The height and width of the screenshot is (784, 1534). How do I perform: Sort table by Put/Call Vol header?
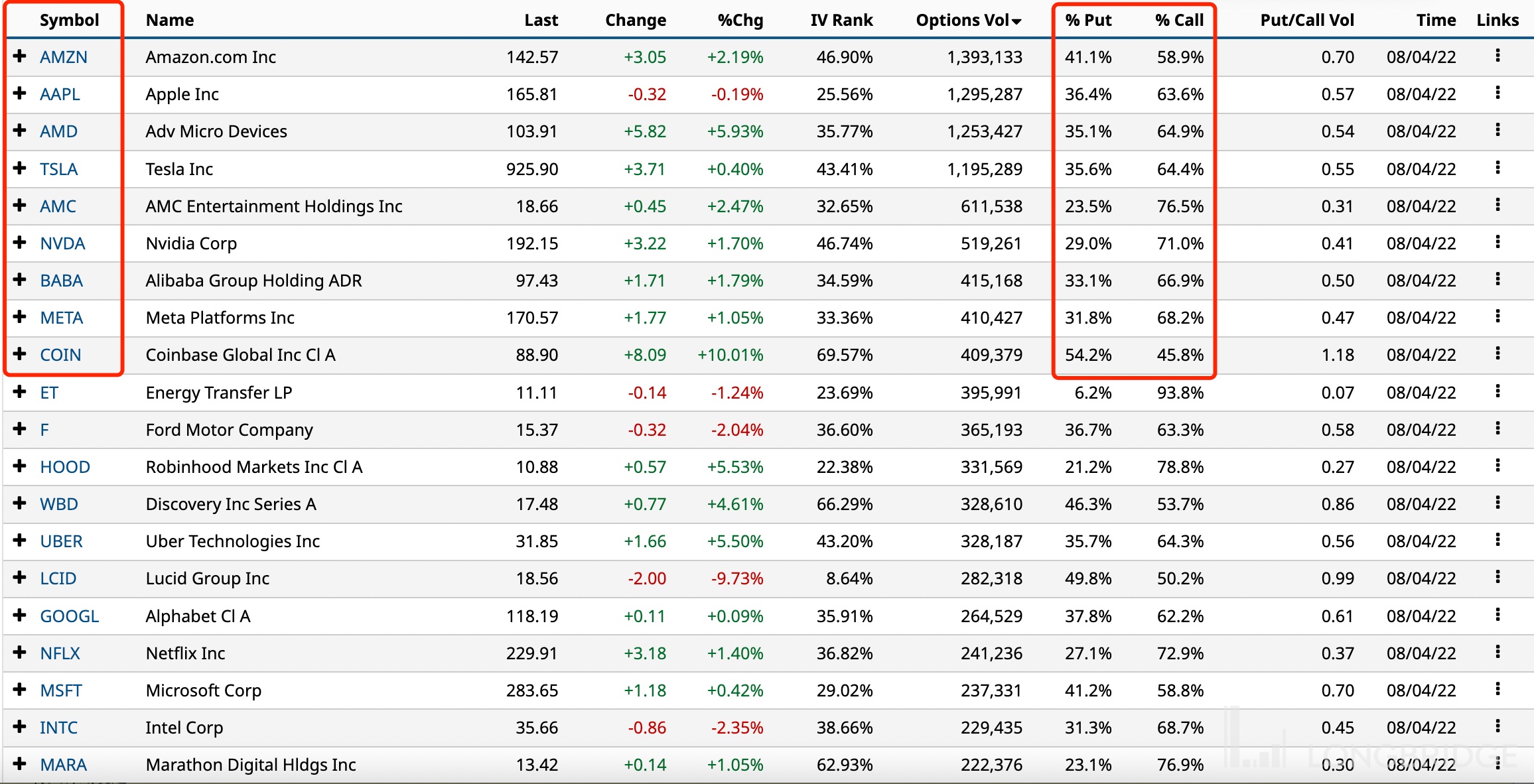tap(1307, 20)
